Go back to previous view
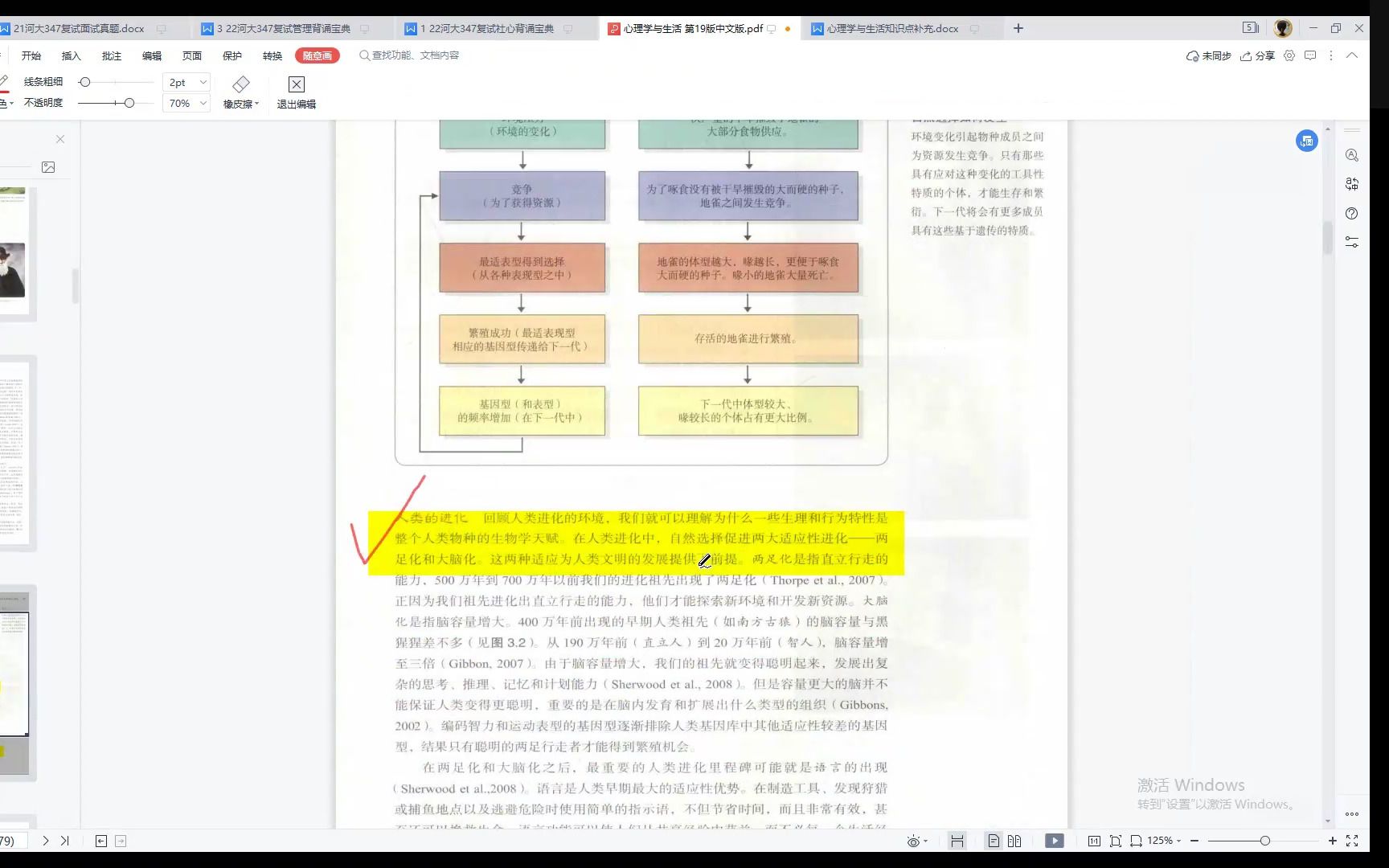Image resolution: width=1389 pixels, height=868 pixels. (x=101, y=841)
